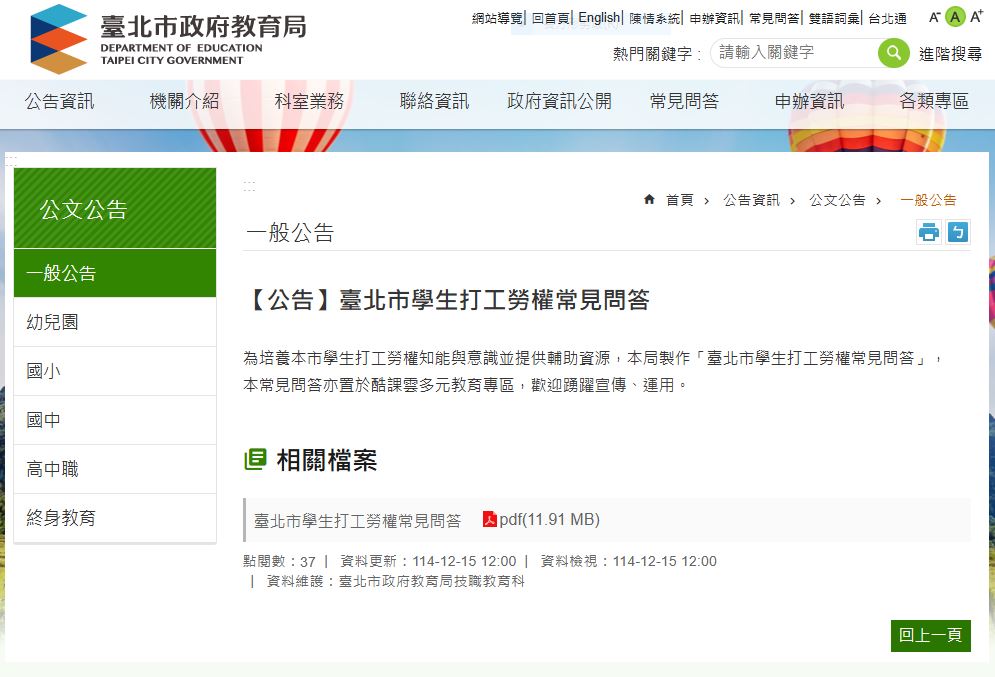Open the 申辦資訊 navigation menu

click(x=809, y=101)
